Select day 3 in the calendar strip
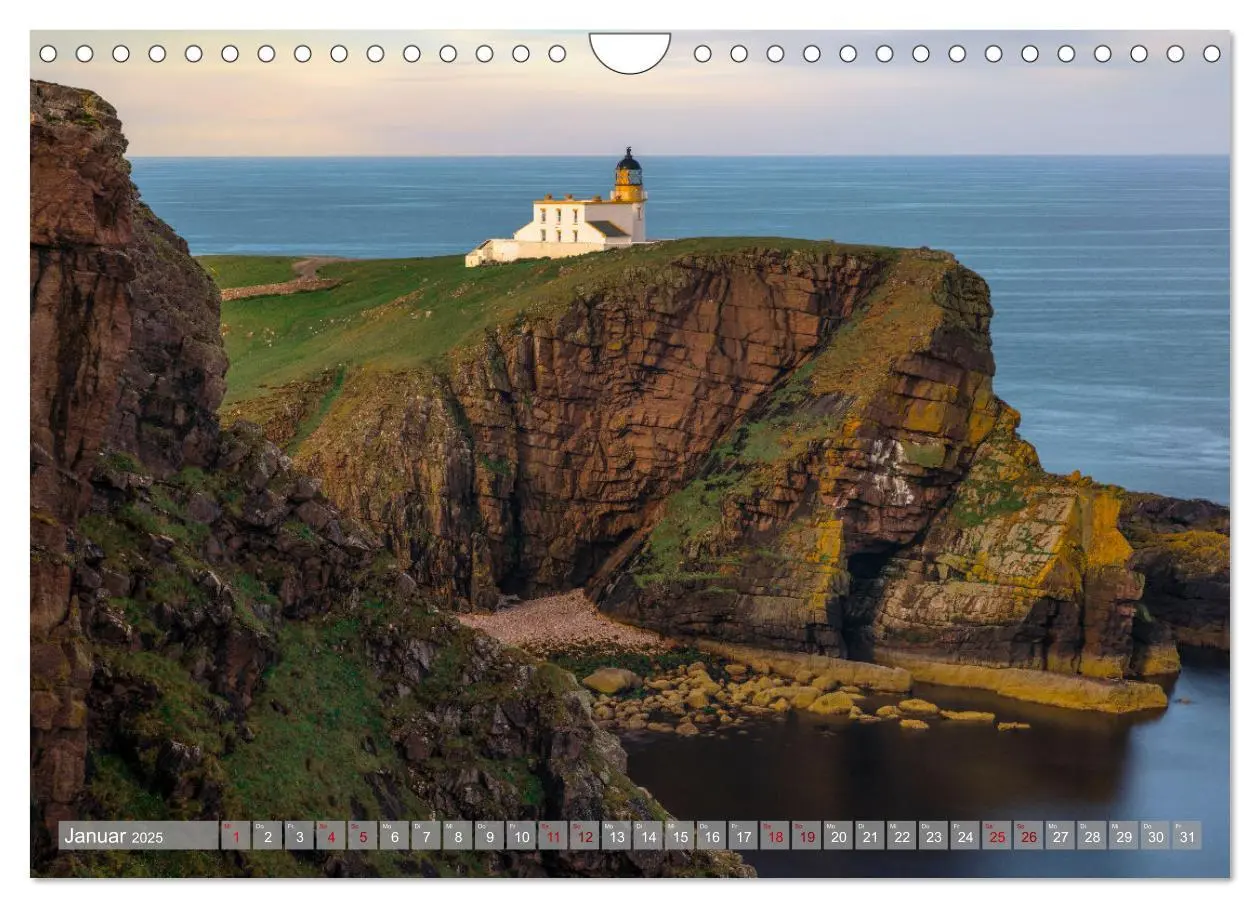The image size is (1260, 908). point(299,836)
